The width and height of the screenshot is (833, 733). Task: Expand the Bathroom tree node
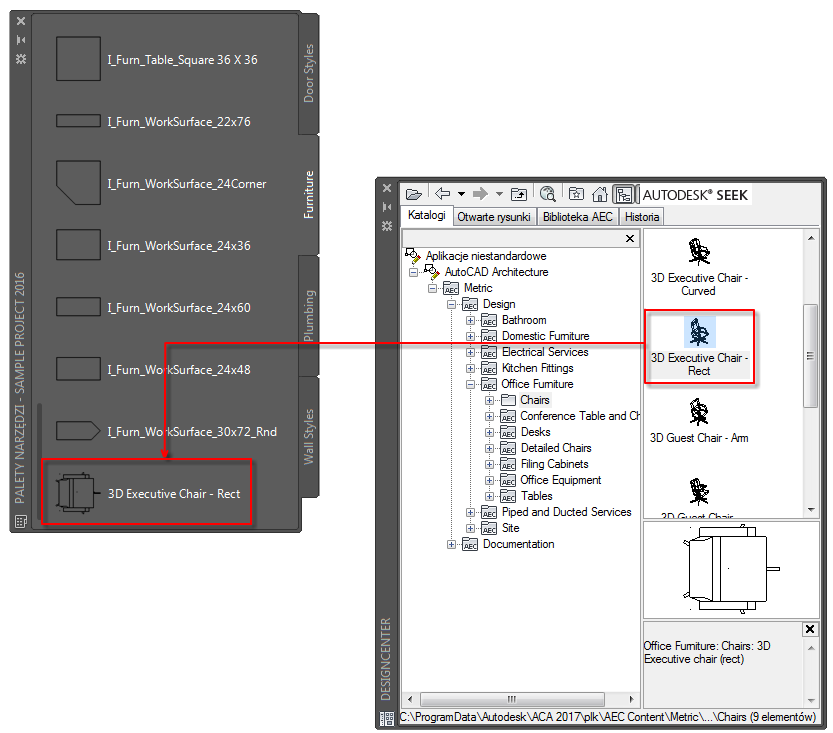[470, 320]
